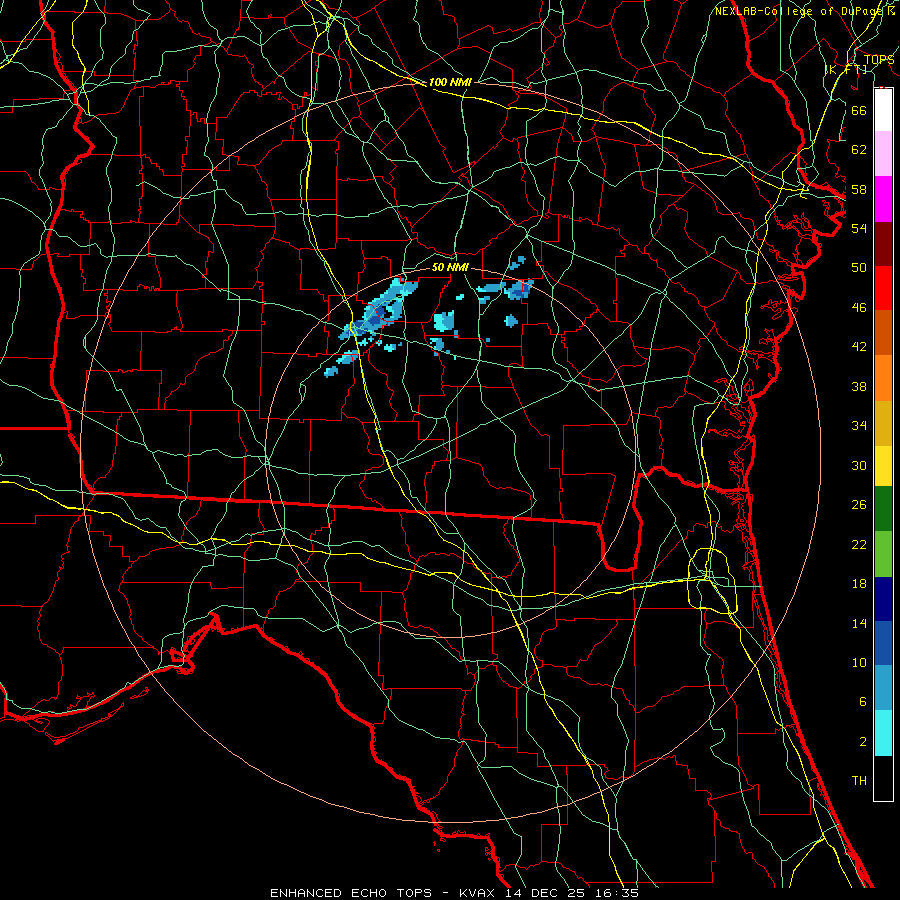
Task: Click the light pink legend swatch
Action: pyautogui.click(x=883, y=154)
